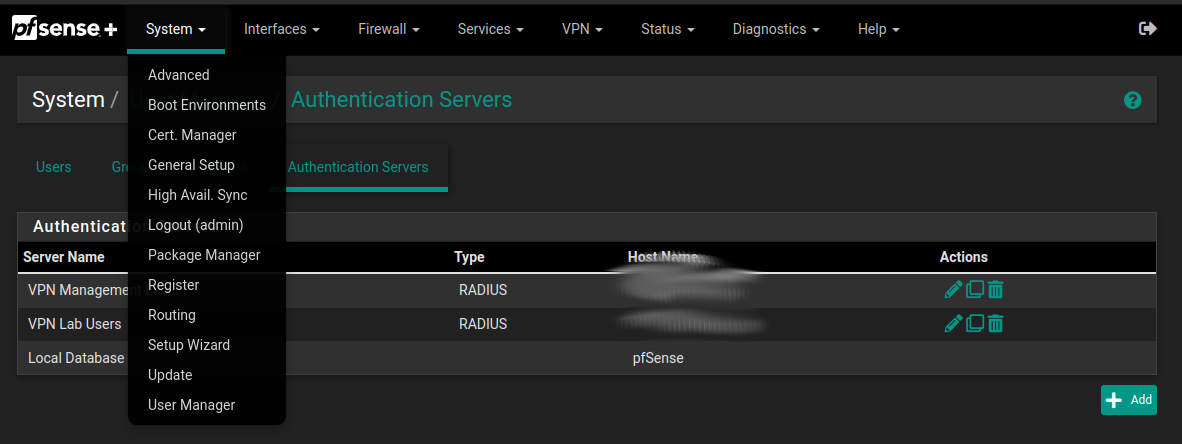The height and width of the screenshot is (444, 1182).
Task: Copy the VPN Lab Users server entry
Action: (975, 324)
